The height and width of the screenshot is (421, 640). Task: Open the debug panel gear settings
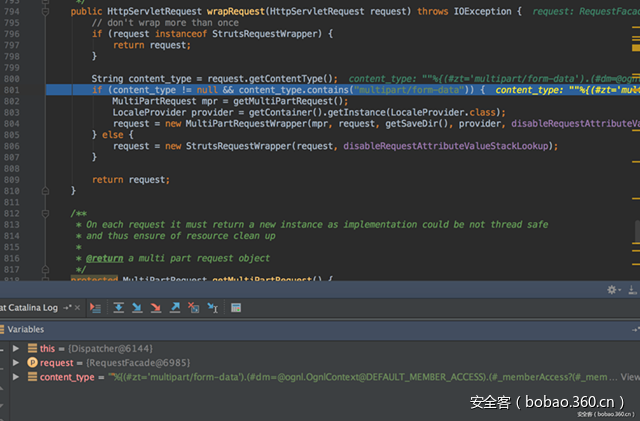(612, 290)
